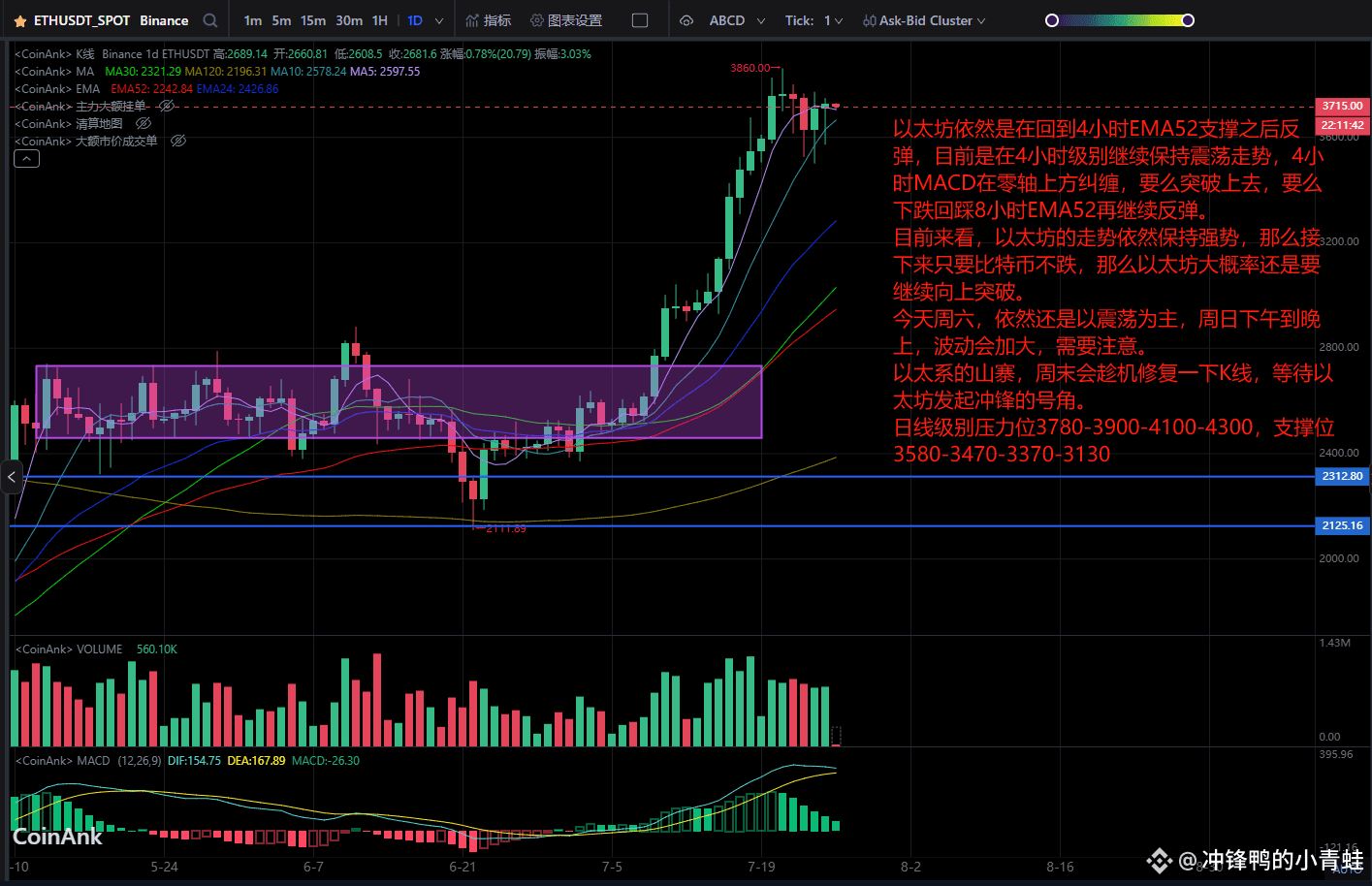This screenshot has height=886, width=1372.
Task: Click the DEA:167.89 MACD value
Action: click(x=256, y=761)
